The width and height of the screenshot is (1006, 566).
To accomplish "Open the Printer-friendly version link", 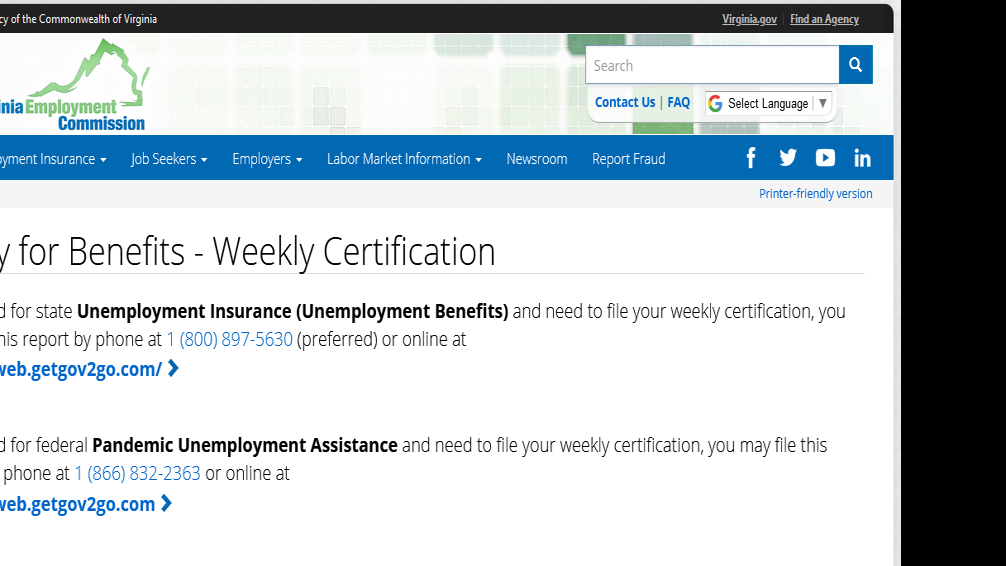I will [815, 193].
